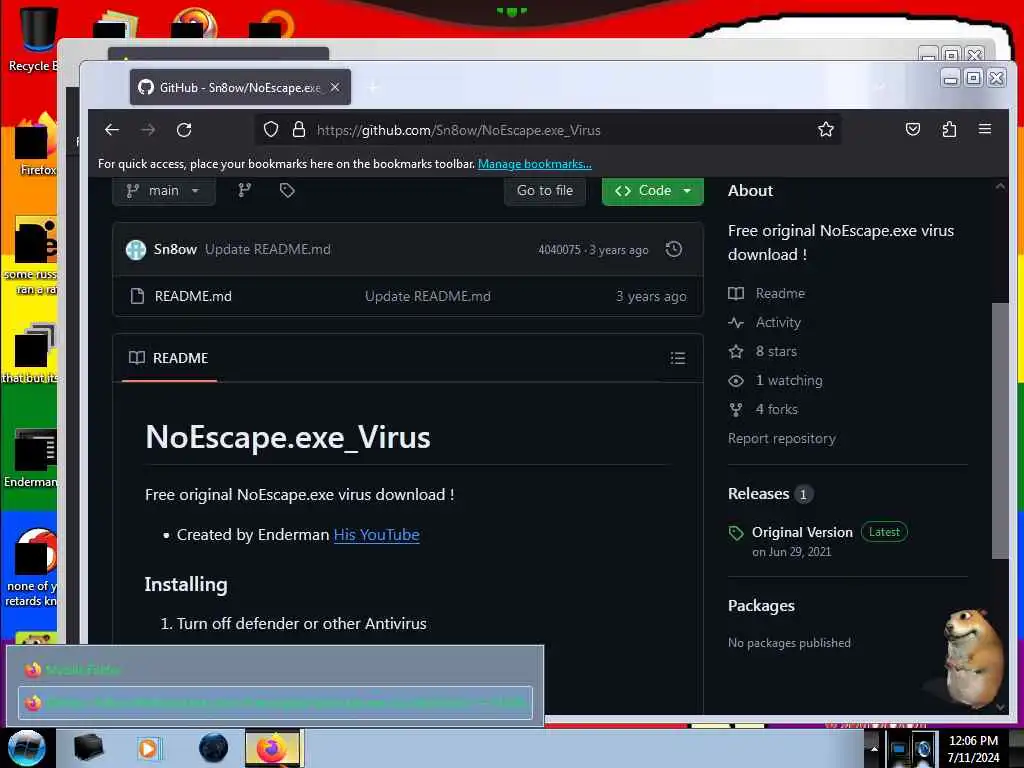Expand the main branch dropdown
This screenshot has width=1024, height=768.
tap(164, 191)
